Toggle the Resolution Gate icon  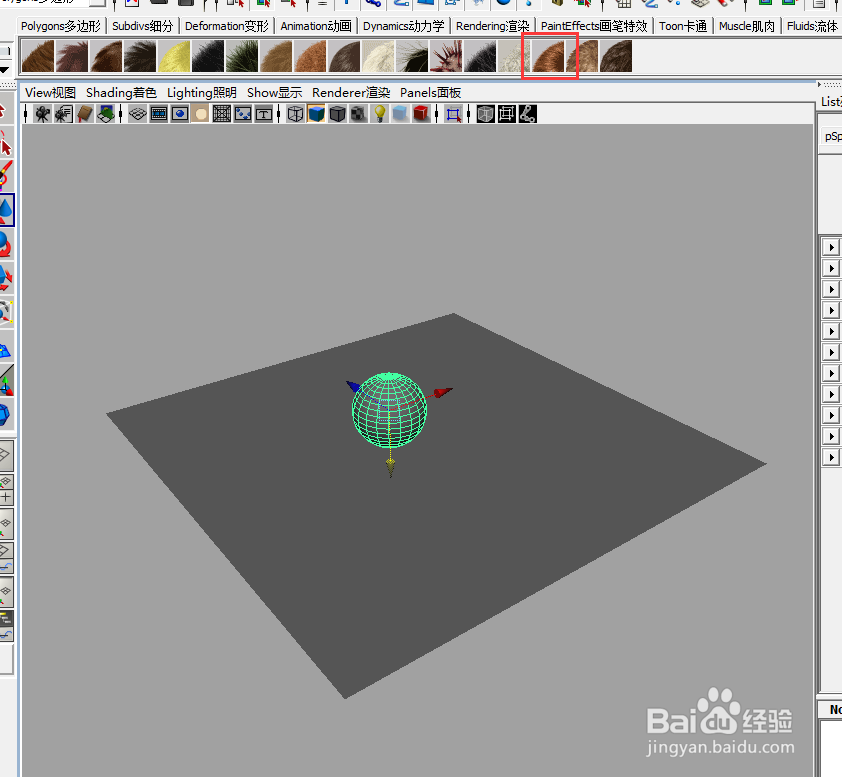pyautogui.click(x=180, y=114)
